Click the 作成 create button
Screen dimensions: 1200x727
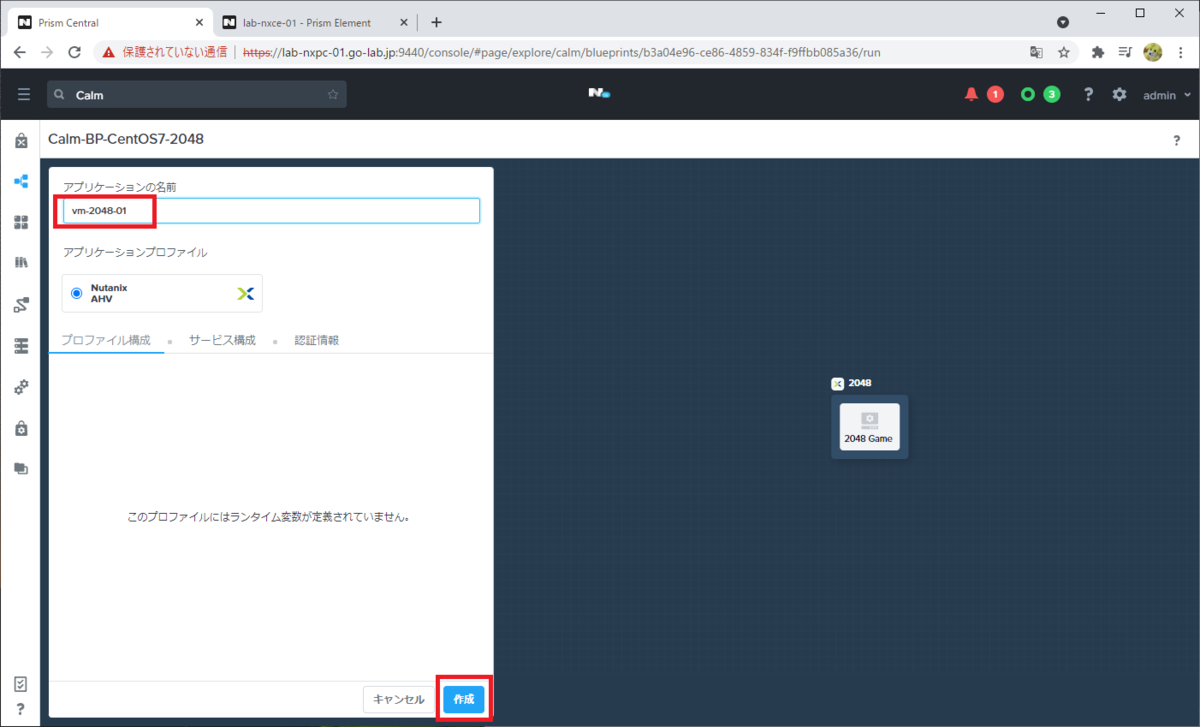[x=464, y=699]
